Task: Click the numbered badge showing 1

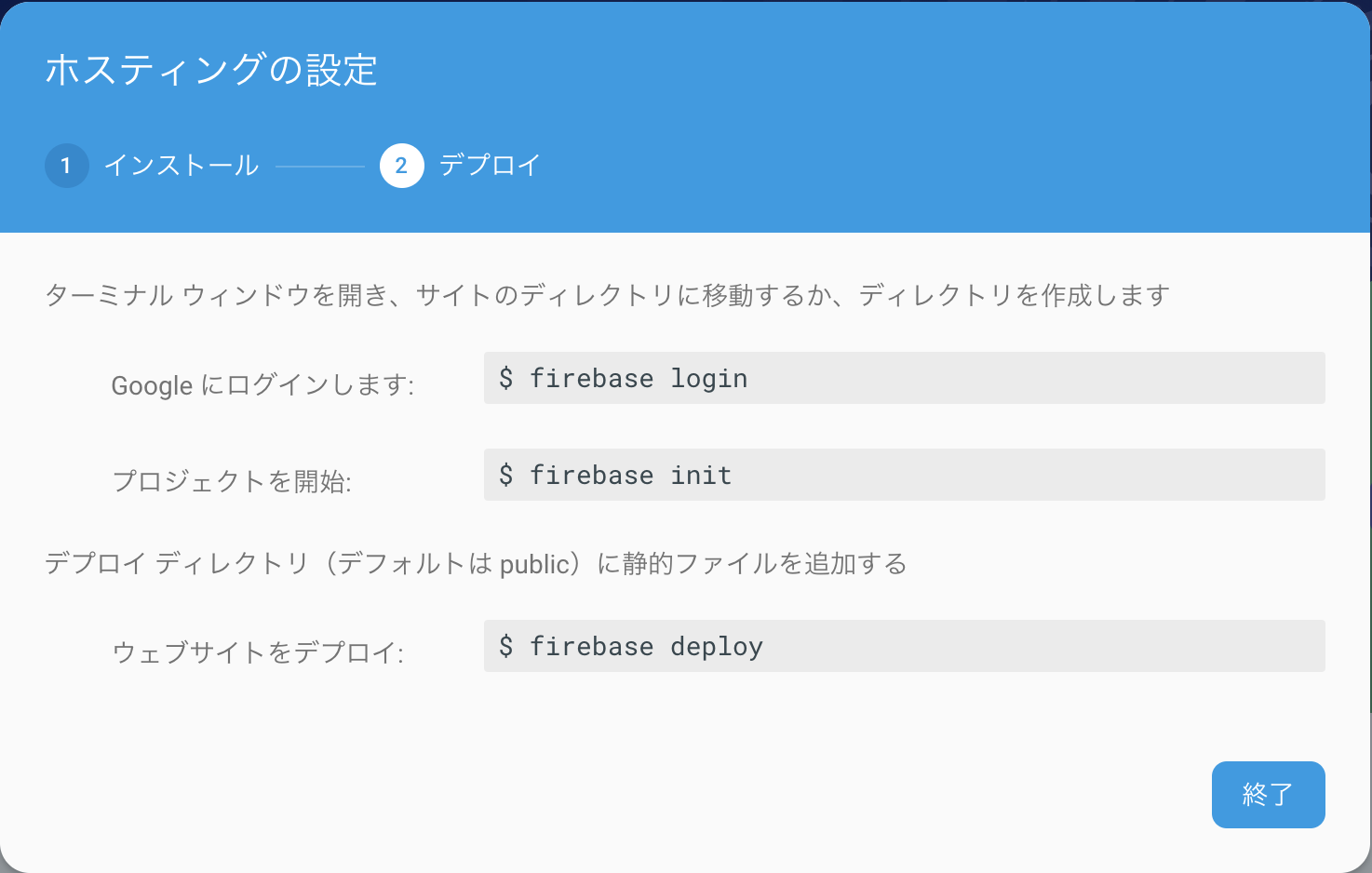Action: pyautogui.click(x=66, y=165)
